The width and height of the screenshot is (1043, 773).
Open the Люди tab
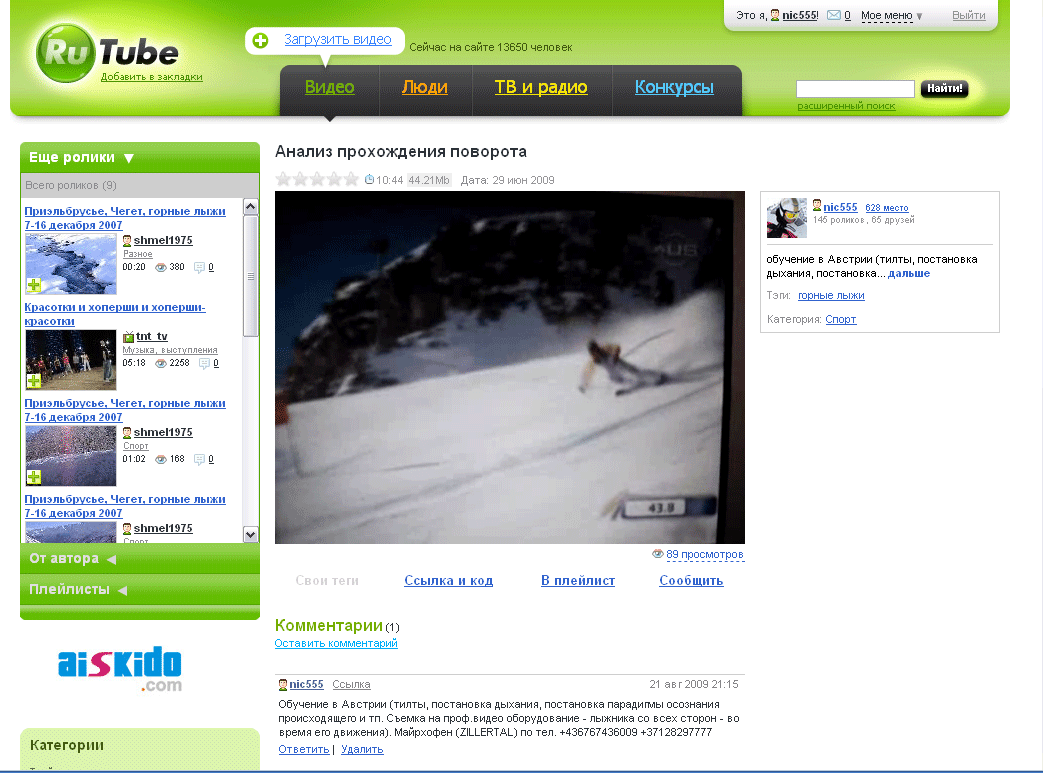click(x=424, y=87)
